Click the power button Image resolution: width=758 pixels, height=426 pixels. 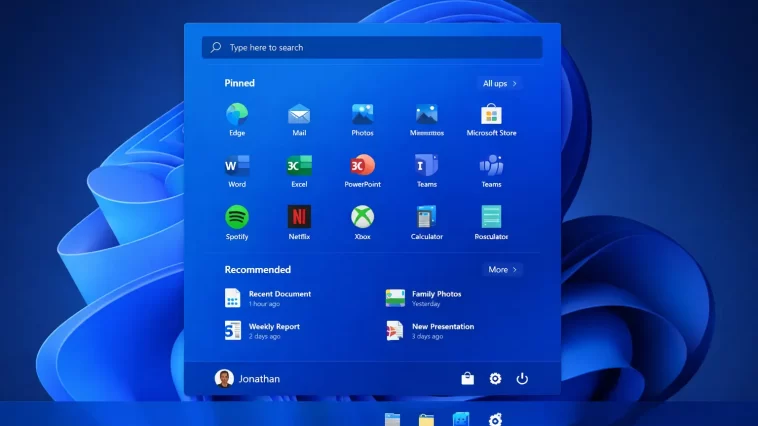tap(522, 379)
